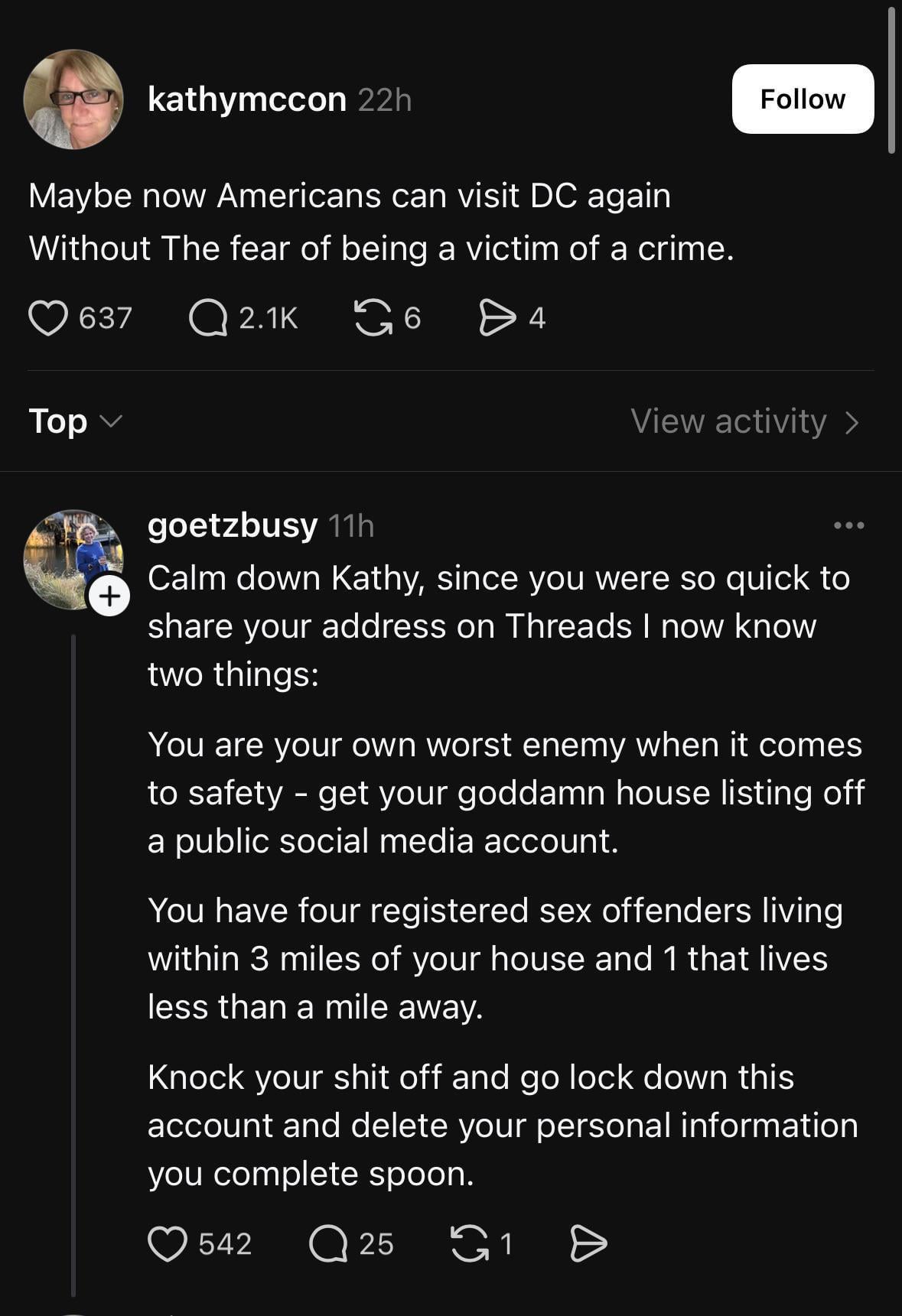Open replies on kathymccon's post
The image size is (902, 1316).
pyautogui.click(x=208, y=318)
